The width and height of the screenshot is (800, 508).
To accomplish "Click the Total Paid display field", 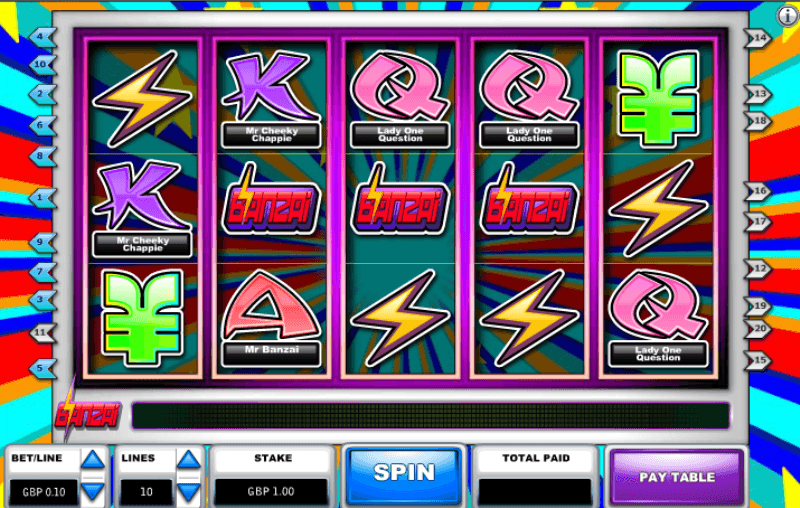I will (x=535, y=492).
